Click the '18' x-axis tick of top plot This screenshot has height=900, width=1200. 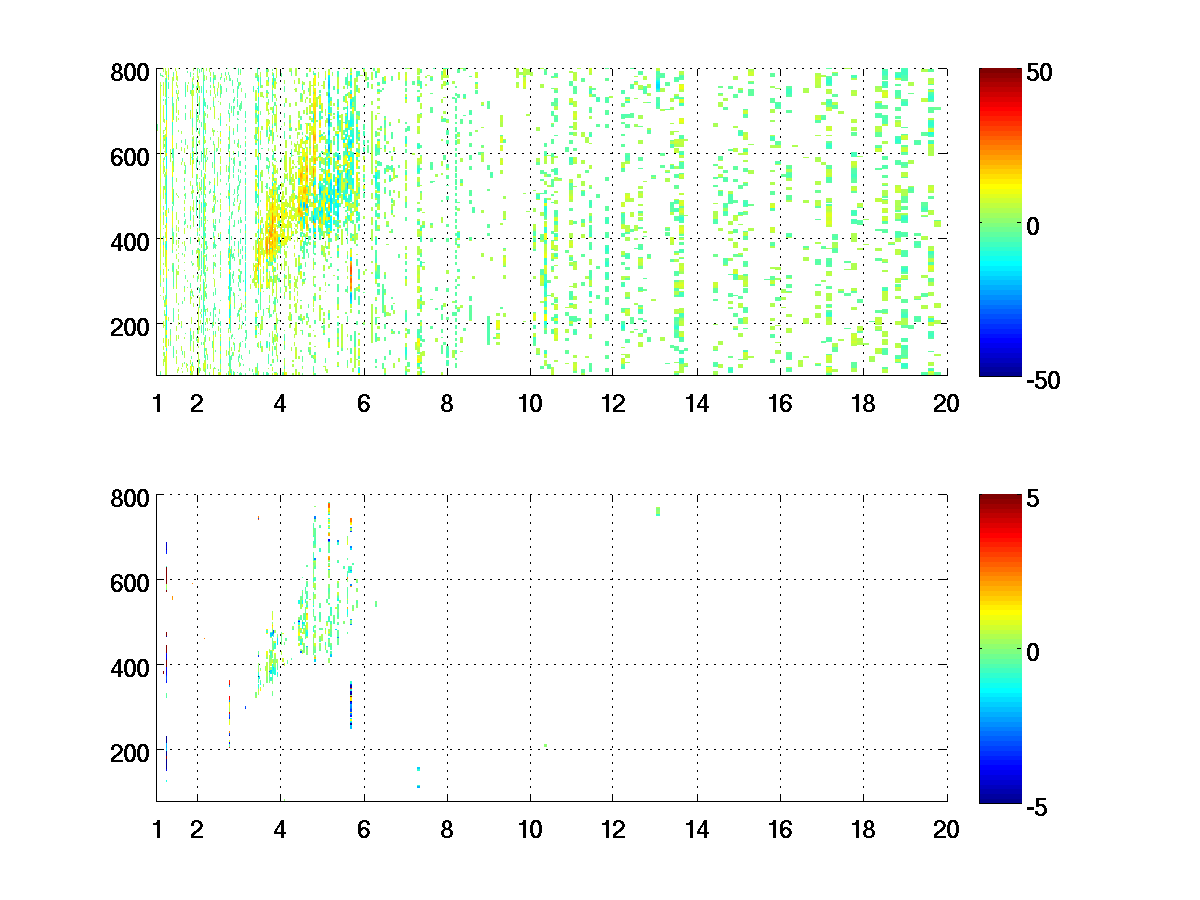pyautogui.click(x=863, y=404)
